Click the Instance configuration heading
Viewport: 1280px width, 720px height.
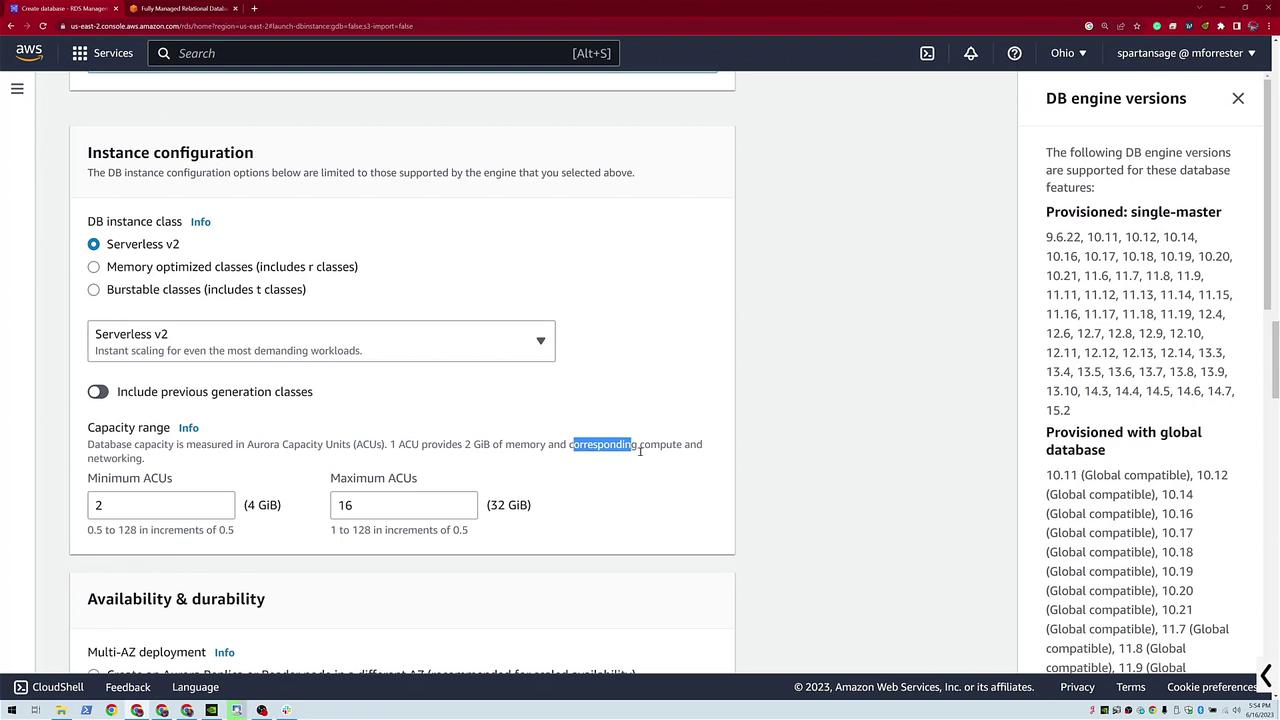[170, 153]
